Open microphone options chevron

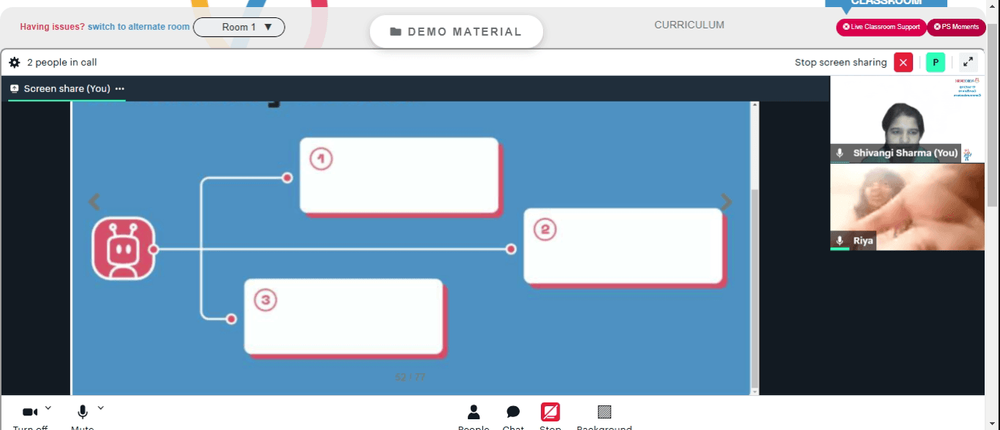(x=100, y=408)
